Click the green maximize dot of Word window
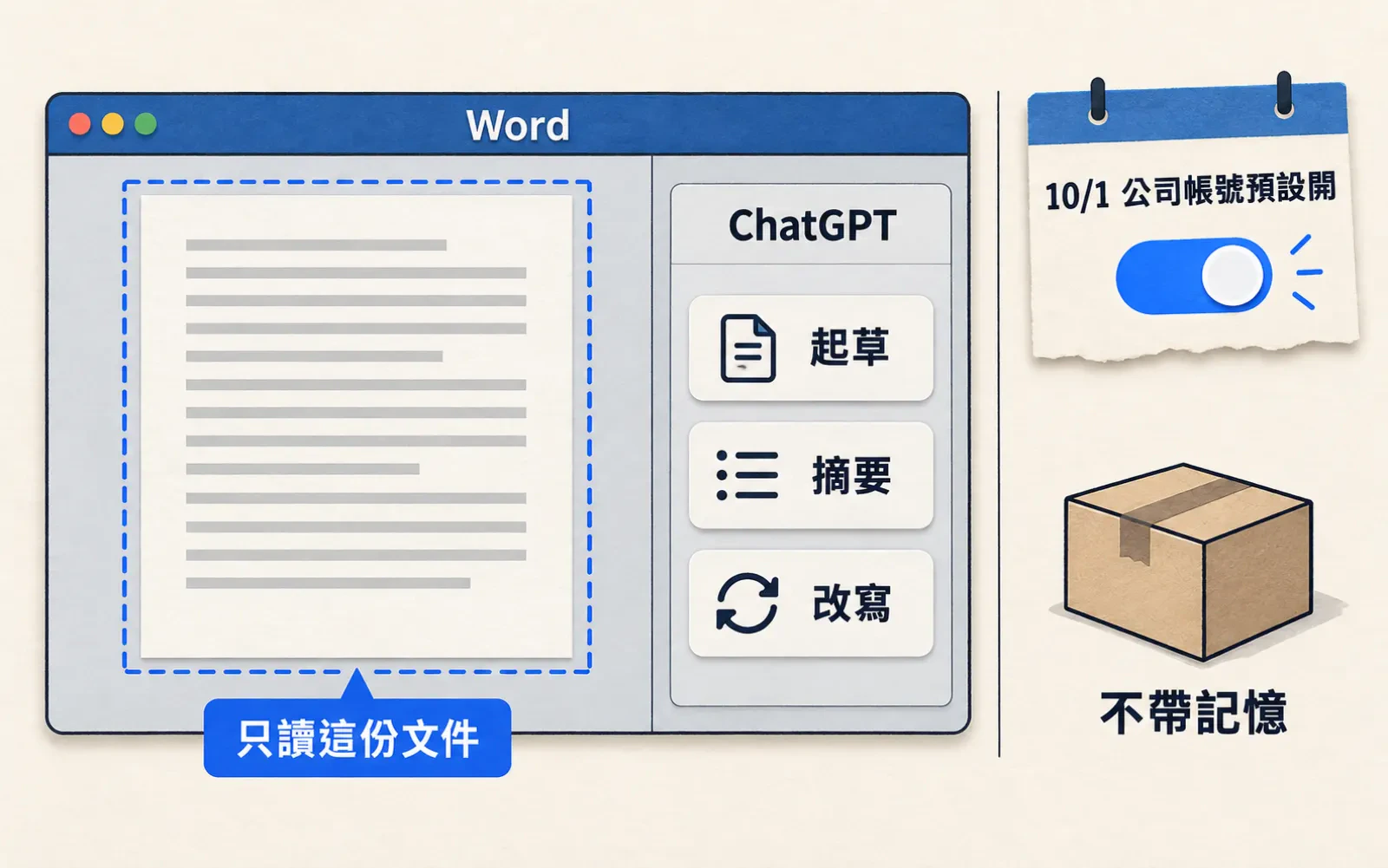 coord(146,124)
